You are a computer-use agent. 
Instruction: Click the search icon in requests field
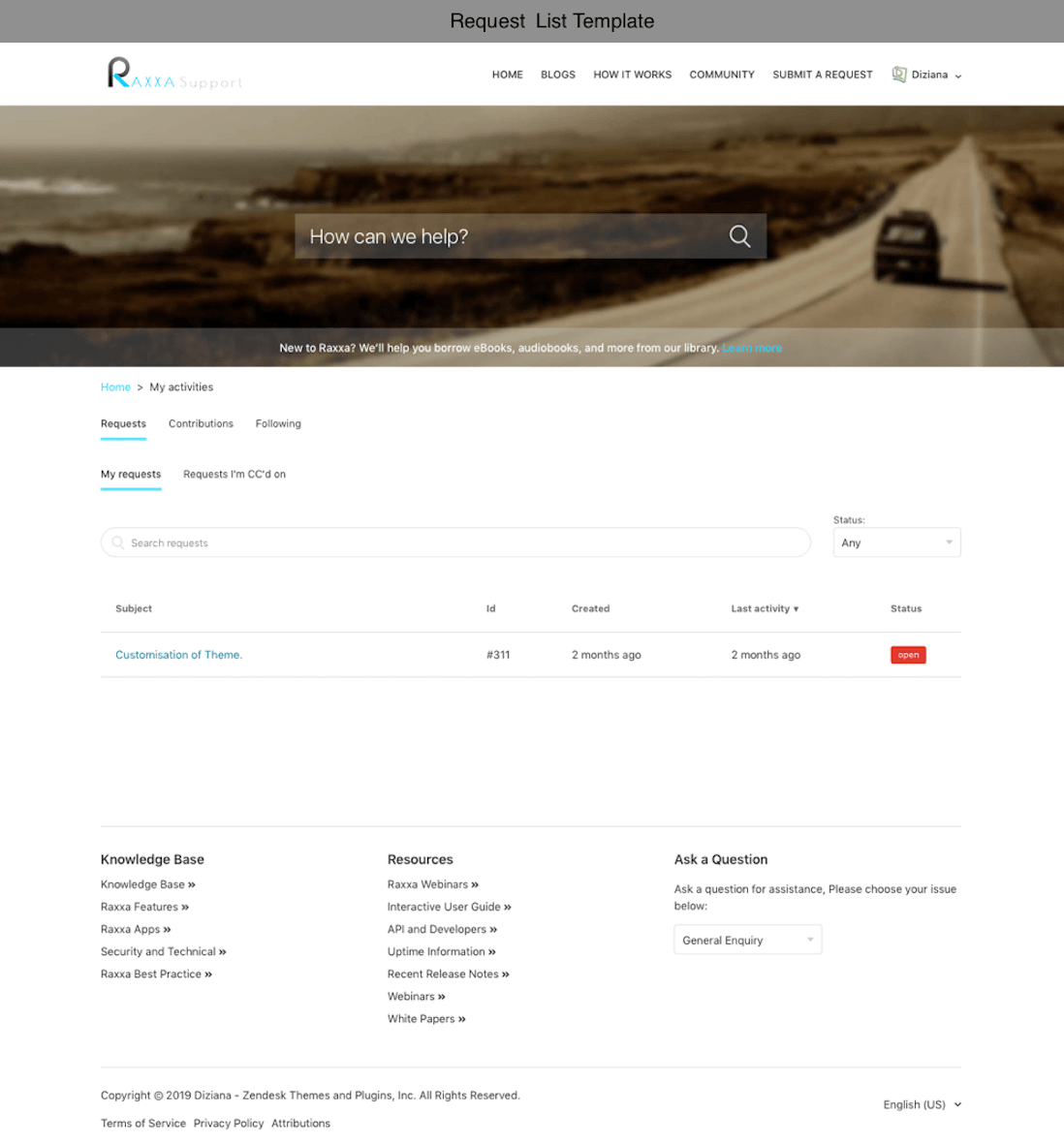pyautogui.click(x=118, y=543)
